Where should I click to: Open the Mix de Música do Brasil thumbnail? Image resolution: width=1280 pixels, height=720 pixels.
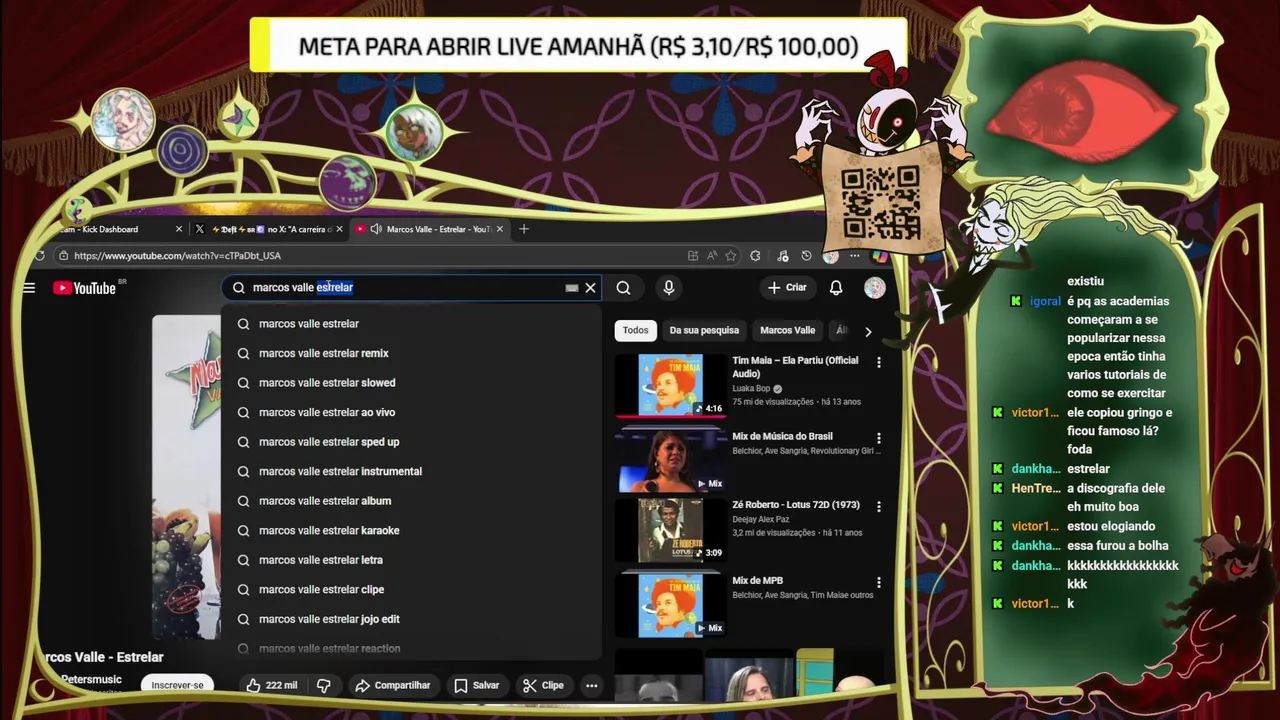coord(671,461)
